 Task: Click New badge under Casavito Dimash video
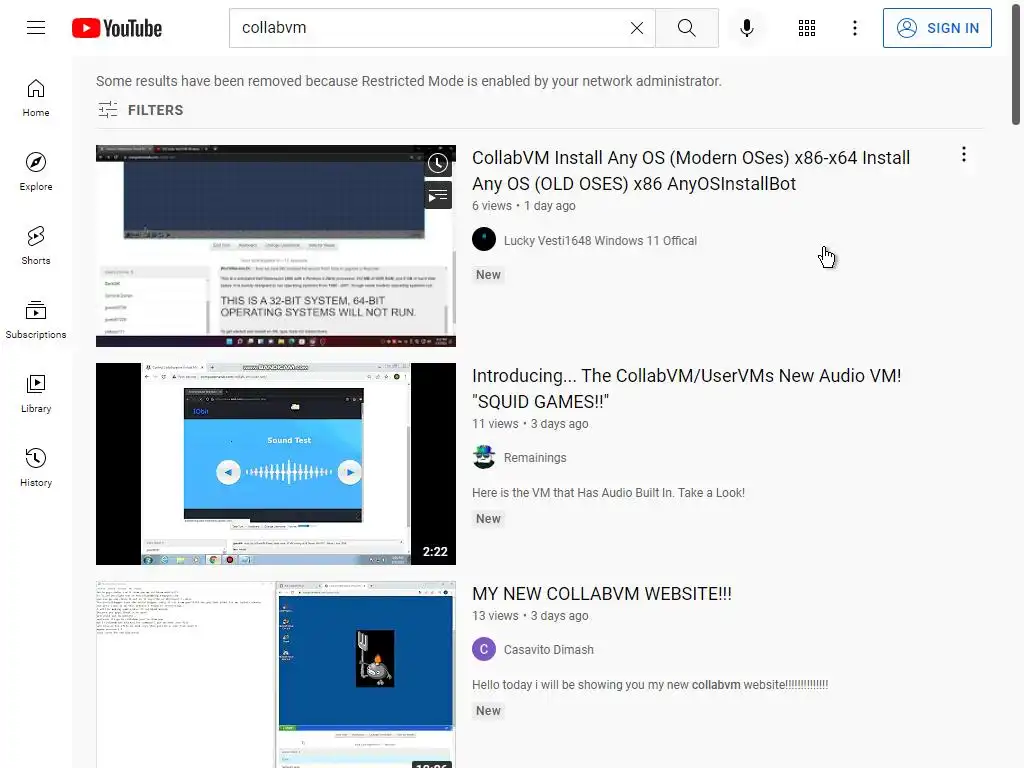point(488,711)
